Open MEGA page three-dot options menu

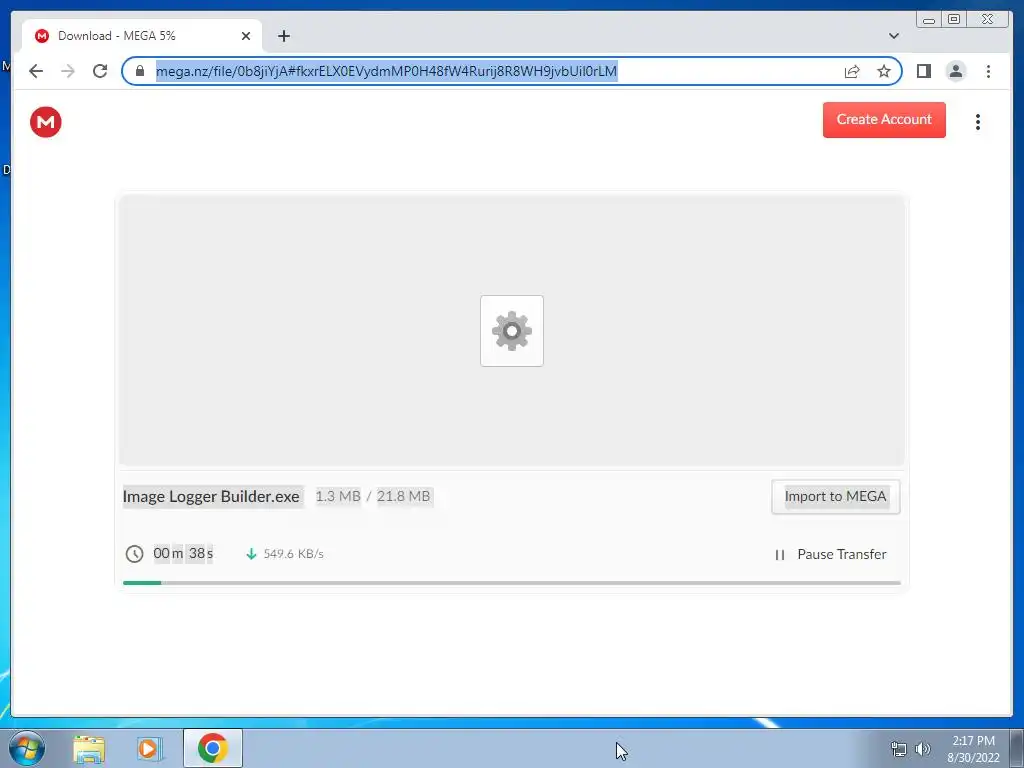click(978, 122)
